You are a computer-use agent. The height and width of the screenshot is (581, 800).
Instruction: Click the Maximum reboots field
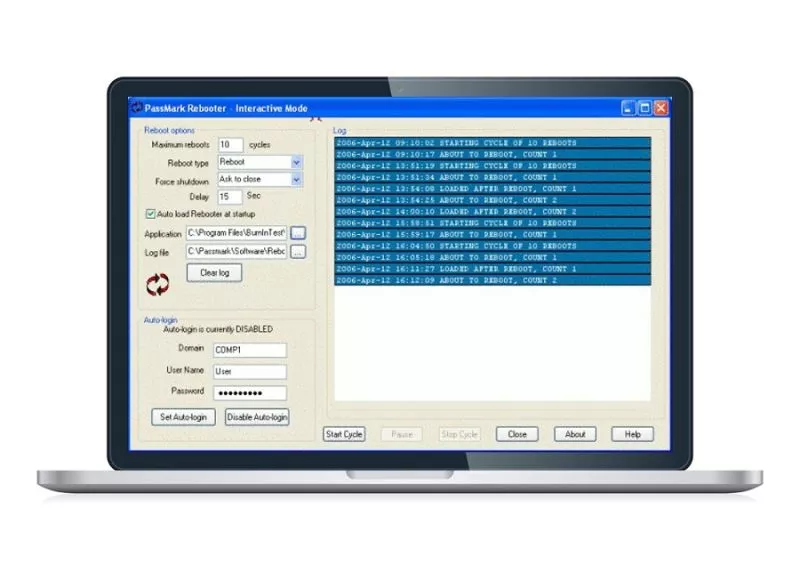pos(231,145)
